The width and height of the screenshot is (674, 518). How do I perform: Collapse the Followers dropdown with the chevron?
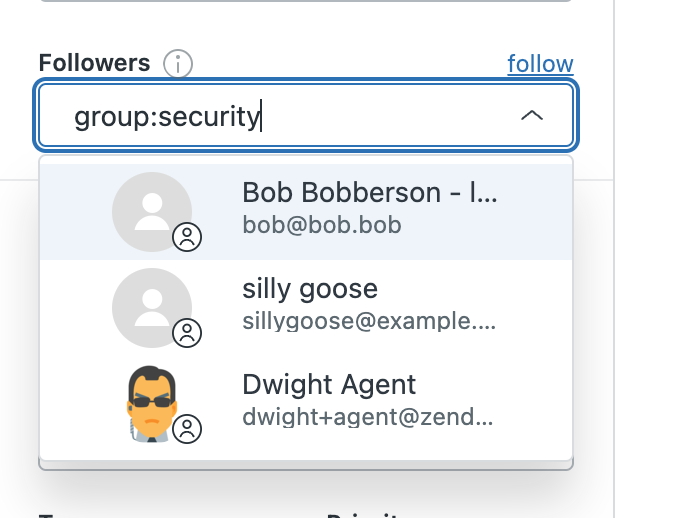coord(532,116)
